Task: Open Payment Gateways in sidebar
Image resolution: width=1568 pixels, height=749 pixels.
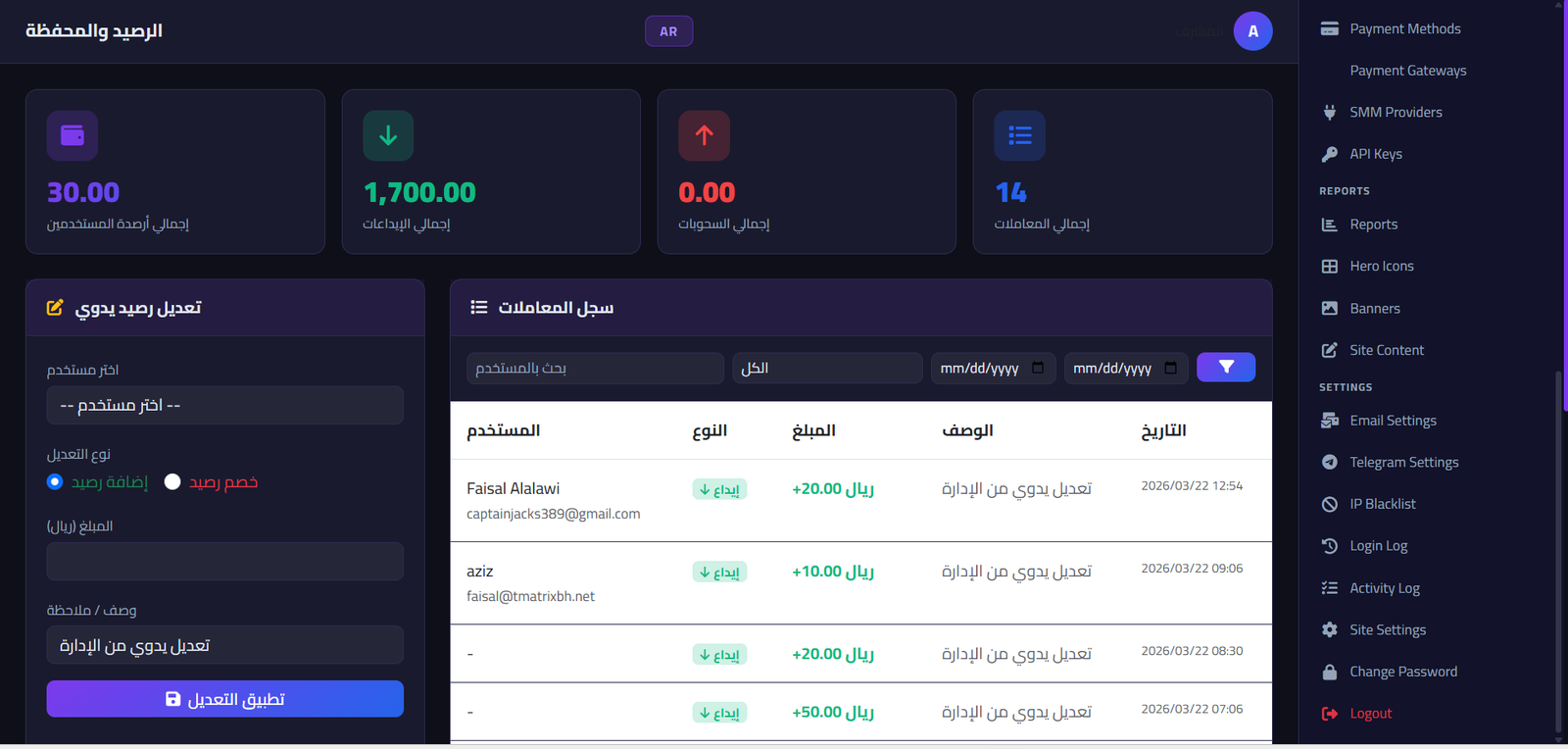Action: pos(1407,71)
